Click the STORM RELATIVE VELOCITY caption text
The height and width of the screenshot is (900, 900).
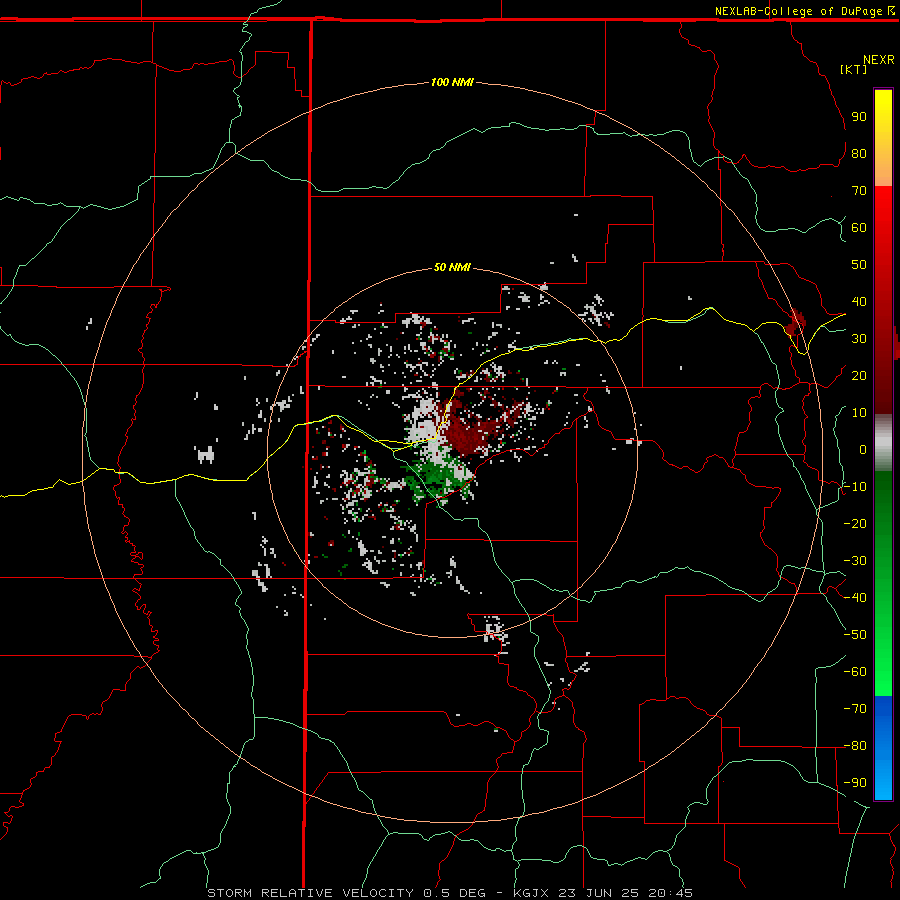pyautogui.click(x=310, y=893)
